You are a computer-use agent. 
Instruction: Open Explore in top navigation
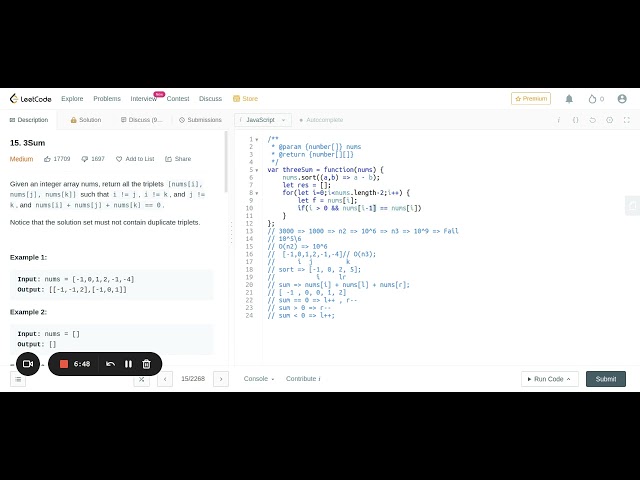(x=72, y=99)
